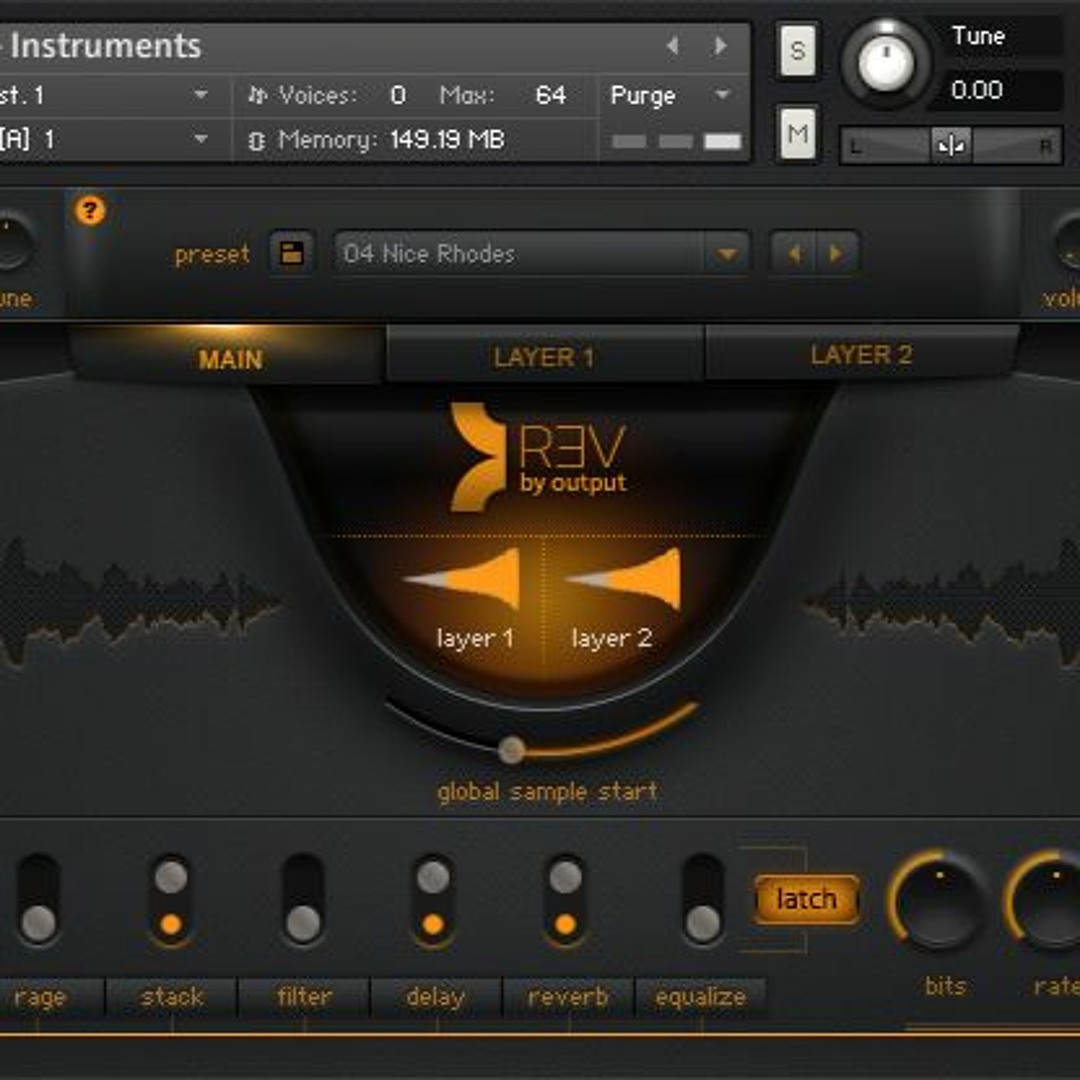Screen dimensions: 1080x1080
Task: Click the orange question mark help icon
Action: pyautogui.click(x=90, y=211)
